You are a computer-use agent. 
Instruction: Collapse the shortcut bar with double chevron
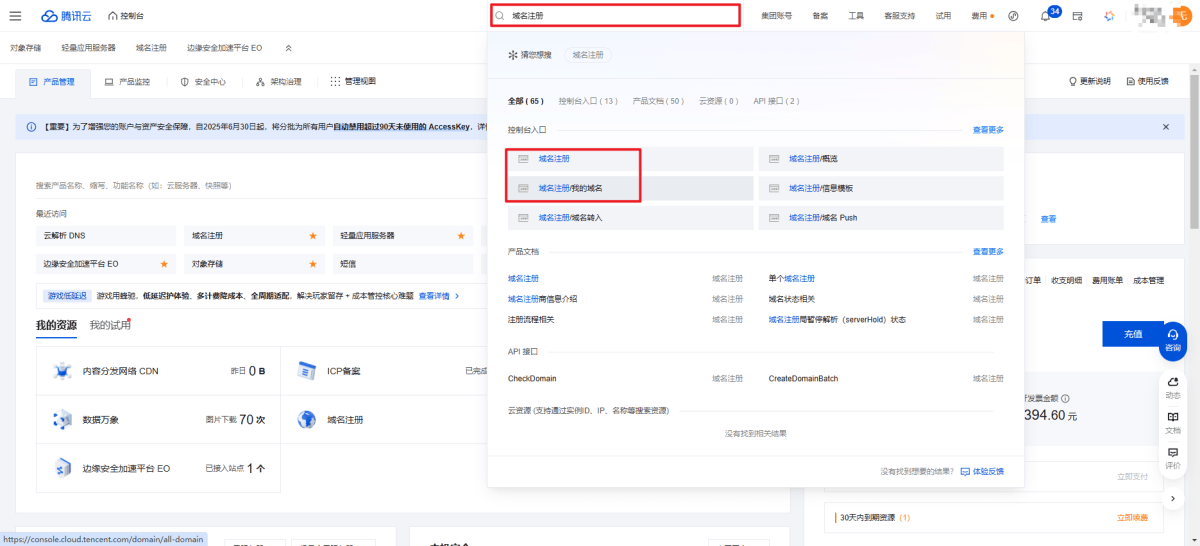point(289,48)
